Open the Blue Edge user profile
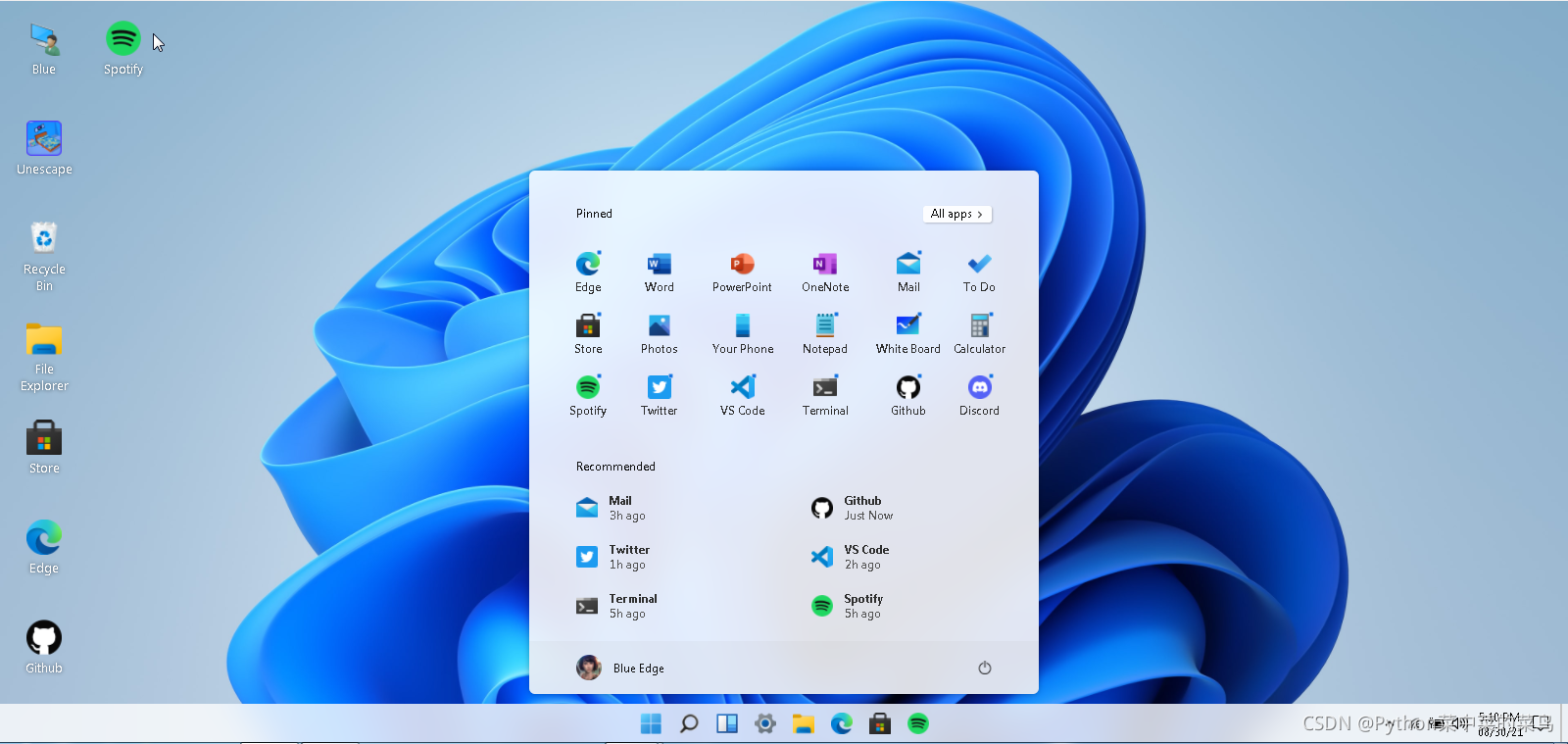The width and height of the screenshot is (1568, 744). pyautogui.click(x=620, y=668)
